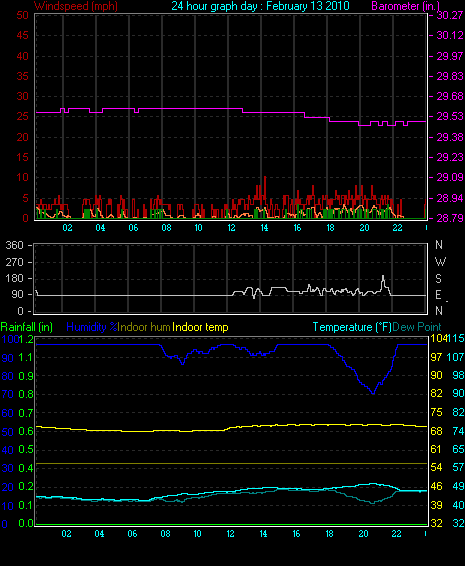465x566 pixels.
Task: Click the graph title February 13 2010
Action: pos(308,6)
